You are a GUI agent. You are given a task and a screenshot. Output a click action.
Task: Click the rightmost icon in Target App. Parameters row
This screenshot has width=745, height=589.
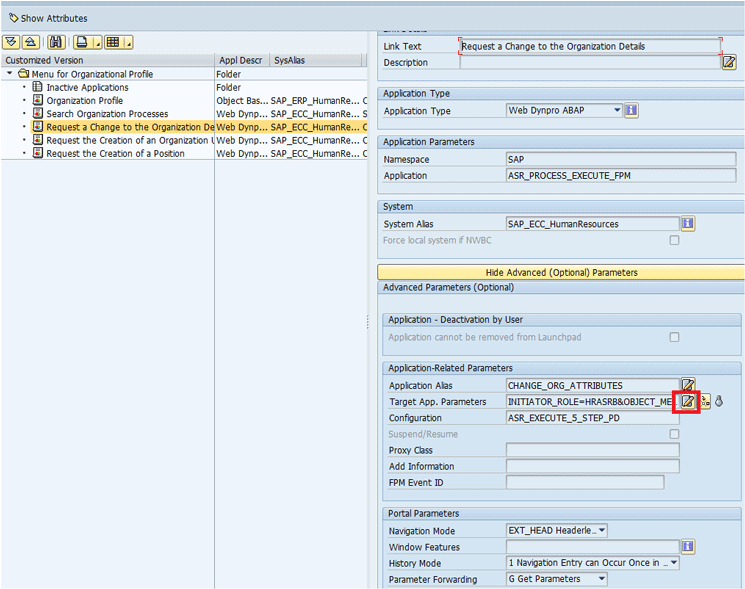click(719, 401)
